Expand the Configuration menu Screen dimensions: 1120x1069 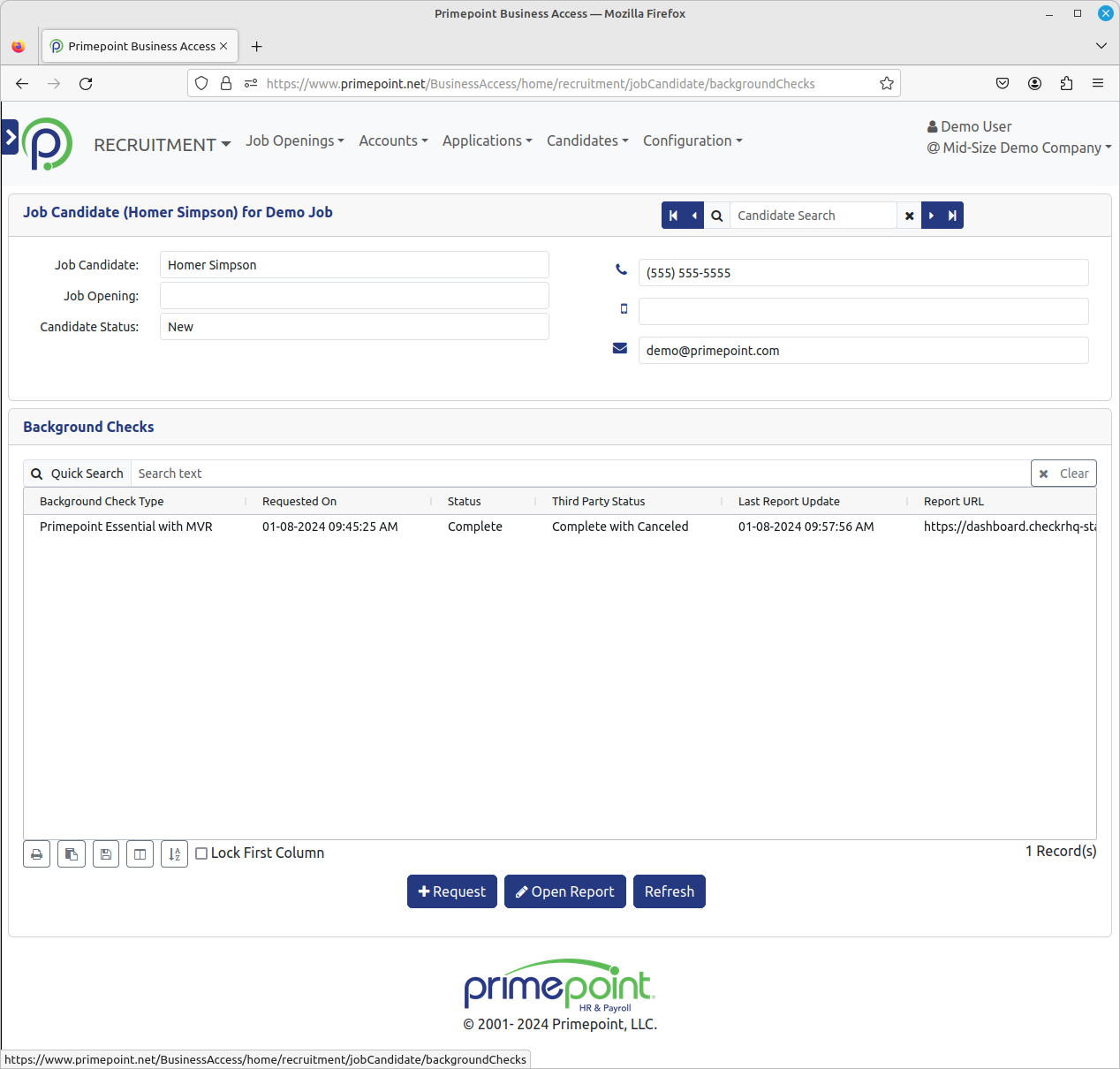[692, 141]
